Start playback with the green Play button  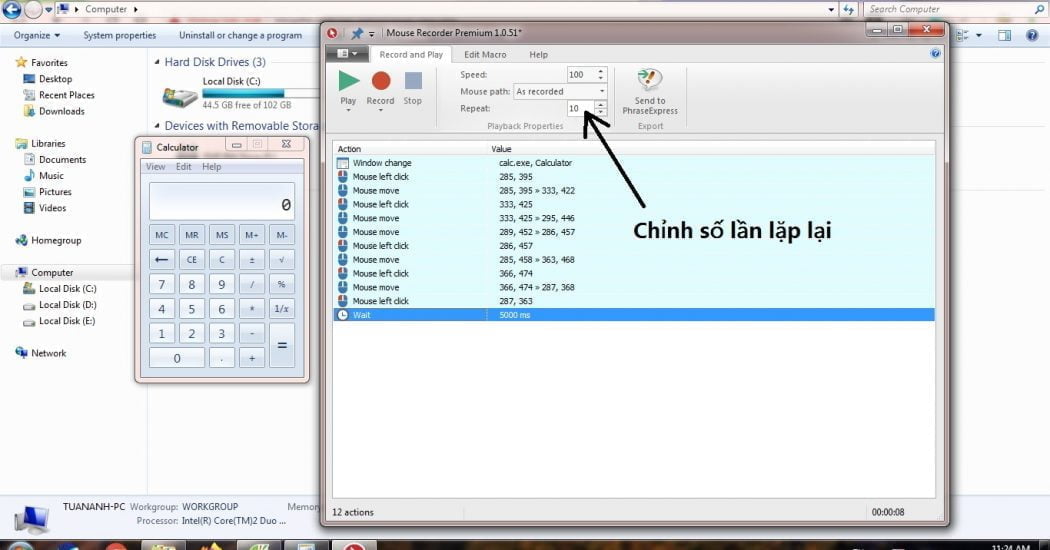pos(348,81)
